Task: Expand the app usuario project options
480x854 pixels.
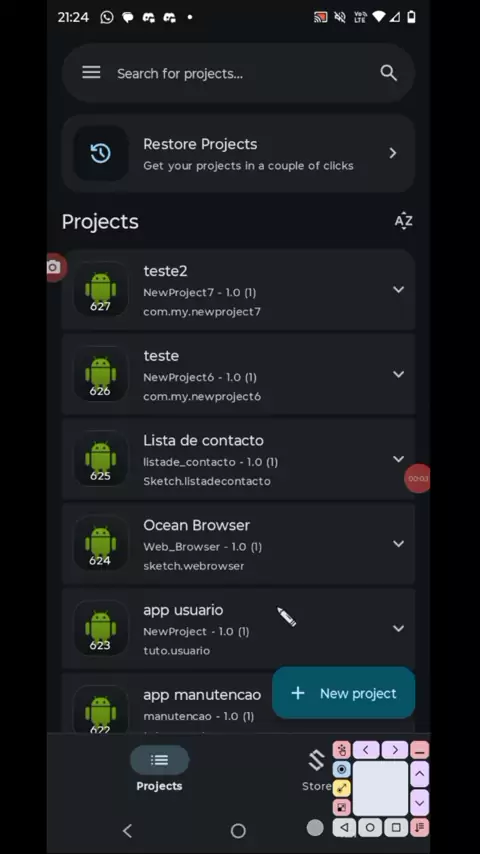Action: tap(398, 629)
